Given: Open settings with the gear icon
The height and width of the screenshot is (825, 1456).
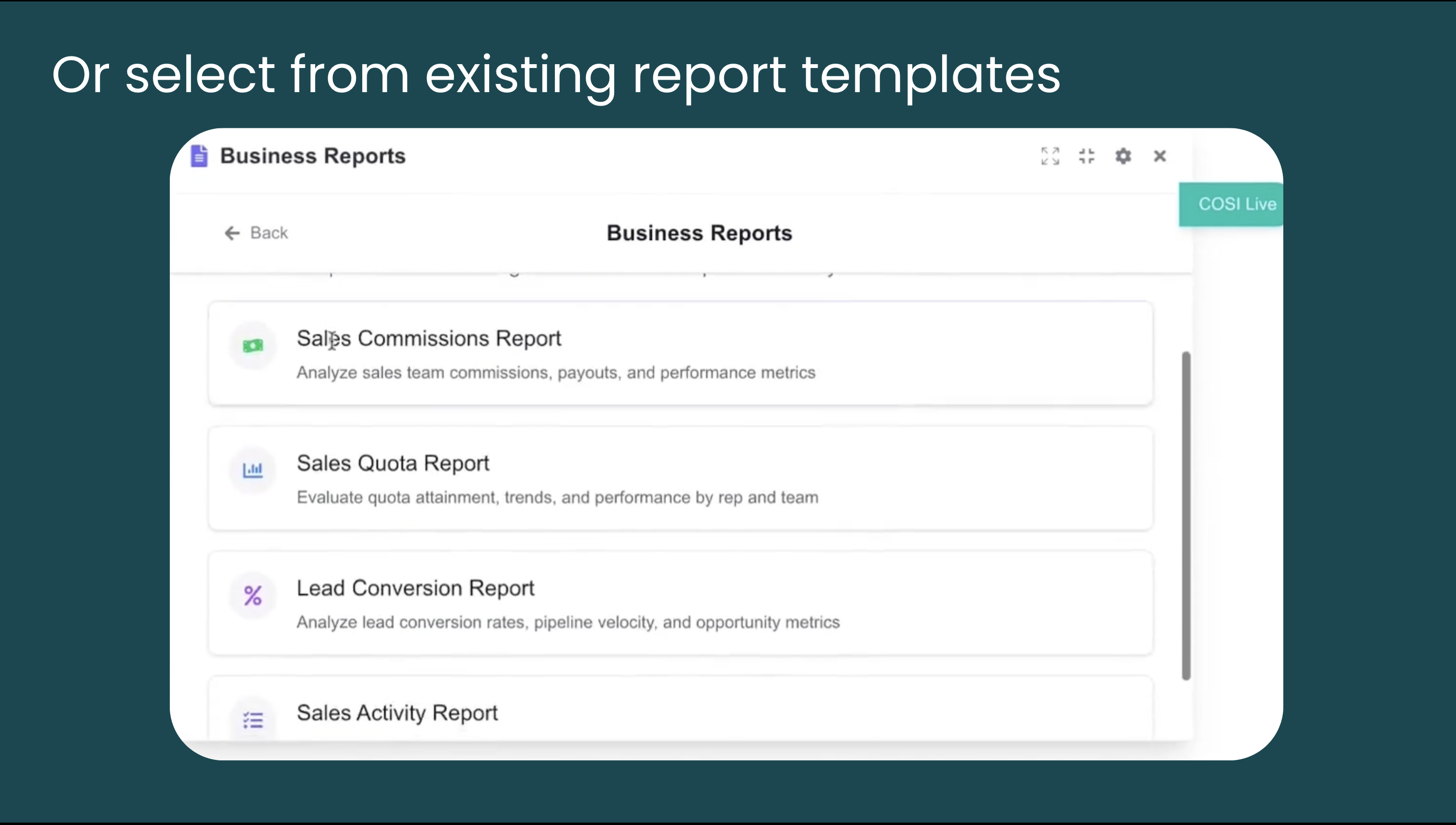Looking at the screenshot, I should click(1123, 156).
